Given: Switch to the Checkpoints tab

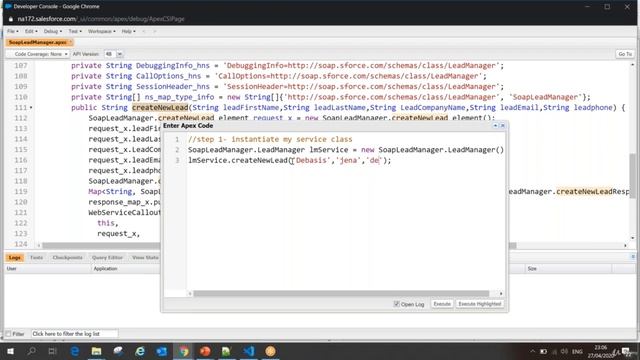Looking at the screenshot, I should (x=67, y=258).
